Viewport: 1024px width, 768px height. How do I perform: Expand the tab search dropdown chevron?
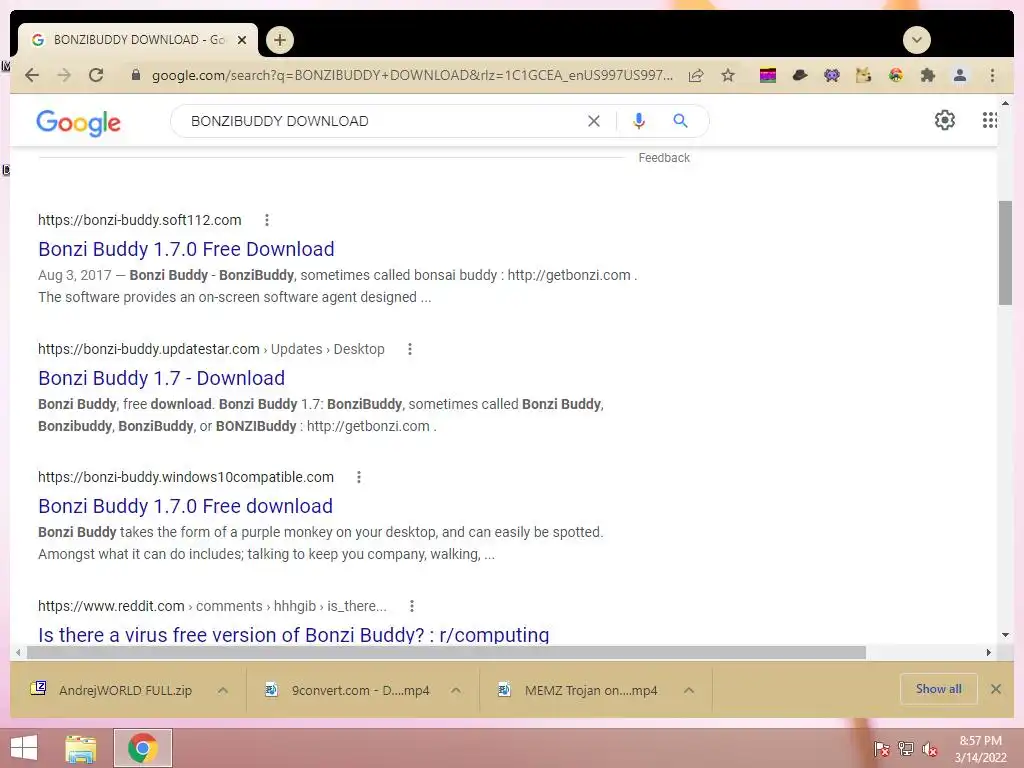pos(917,40)
